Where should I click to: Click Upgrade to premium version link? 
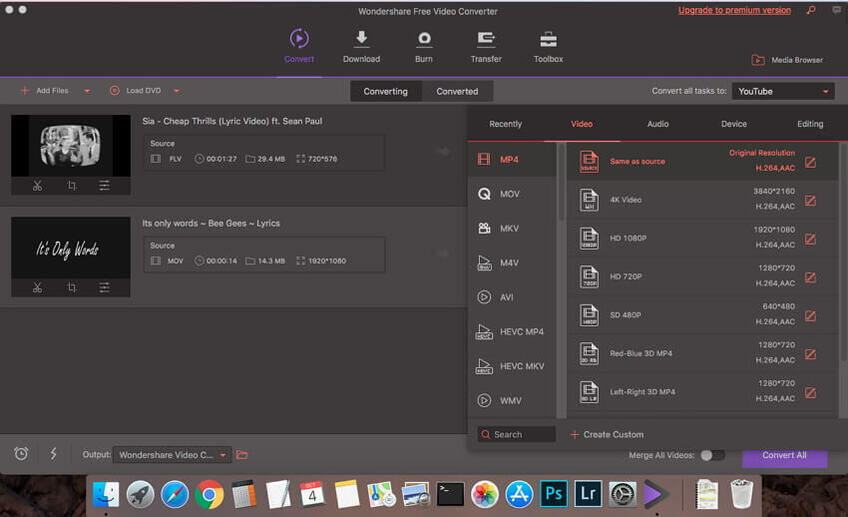point(734,10)
